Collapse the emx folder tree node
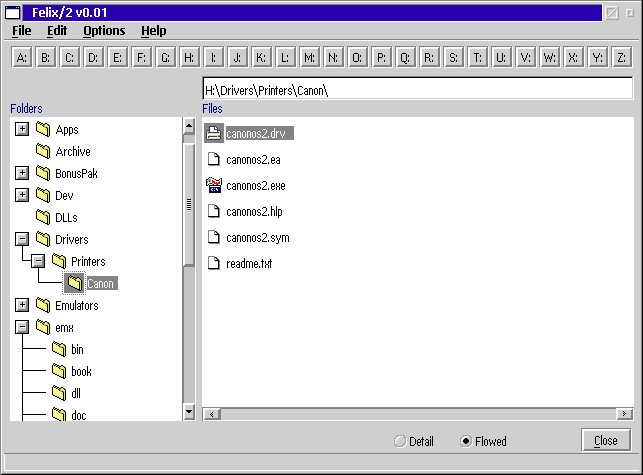 (22, 327)
